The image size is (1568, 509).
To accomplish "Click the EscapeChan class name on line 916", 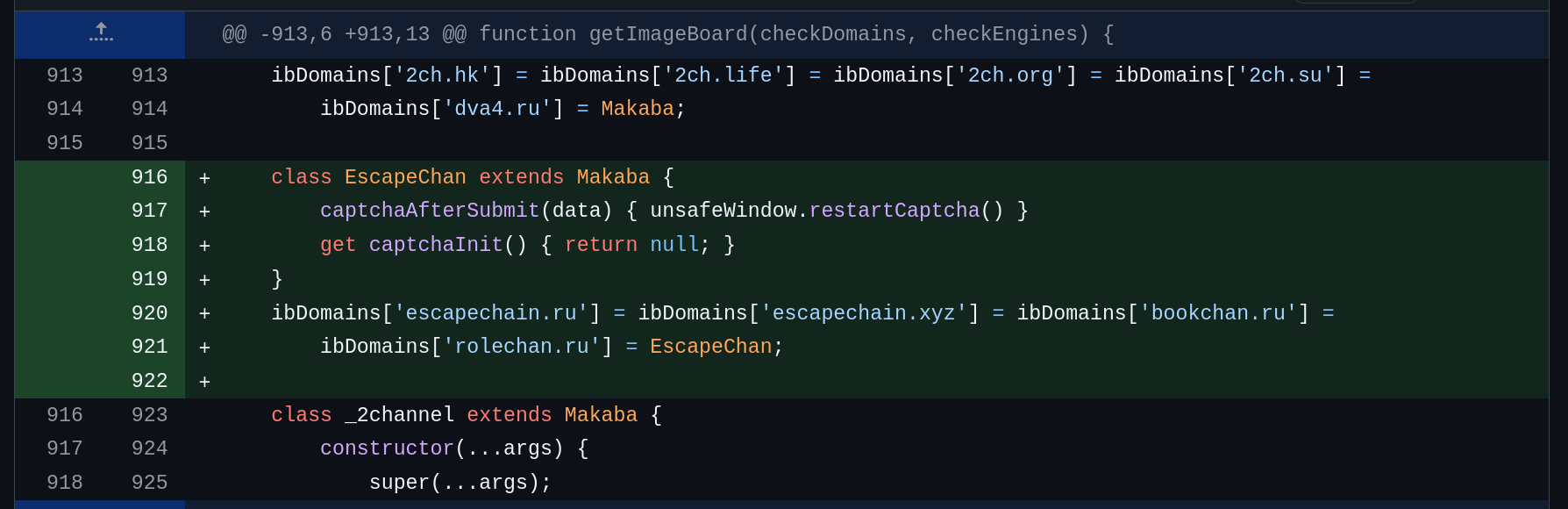I will [405, 177].
